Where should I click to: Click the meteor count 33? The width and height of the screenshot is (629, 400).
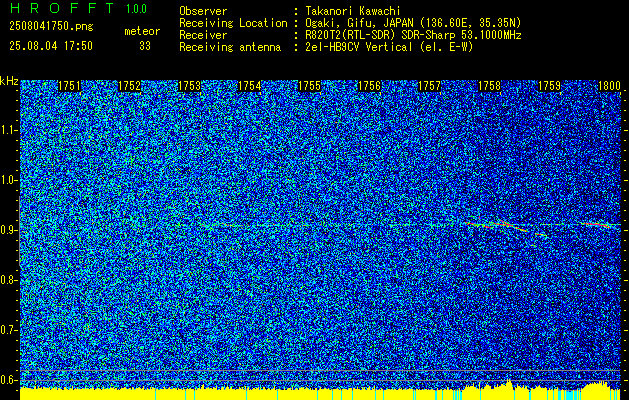pos(145,46)
